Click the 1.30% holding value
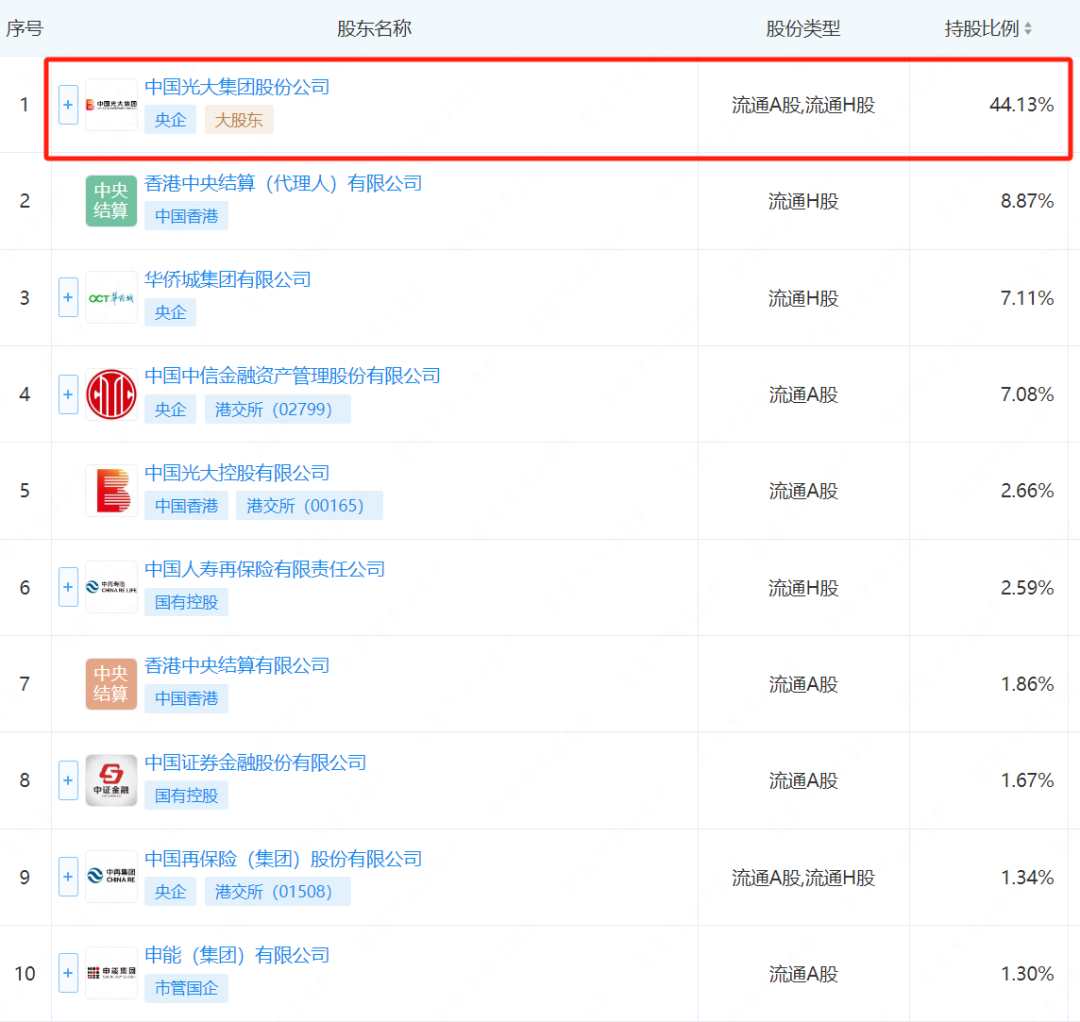The image size is (1080, 1022). (x=1027, y=974)
